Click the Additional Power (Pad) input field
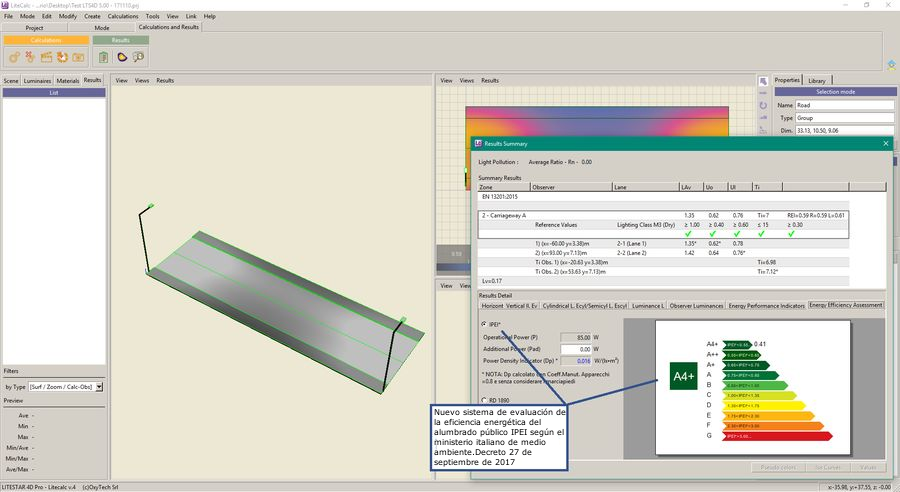This screenshot has height=492, width=900. click(577, 348)
